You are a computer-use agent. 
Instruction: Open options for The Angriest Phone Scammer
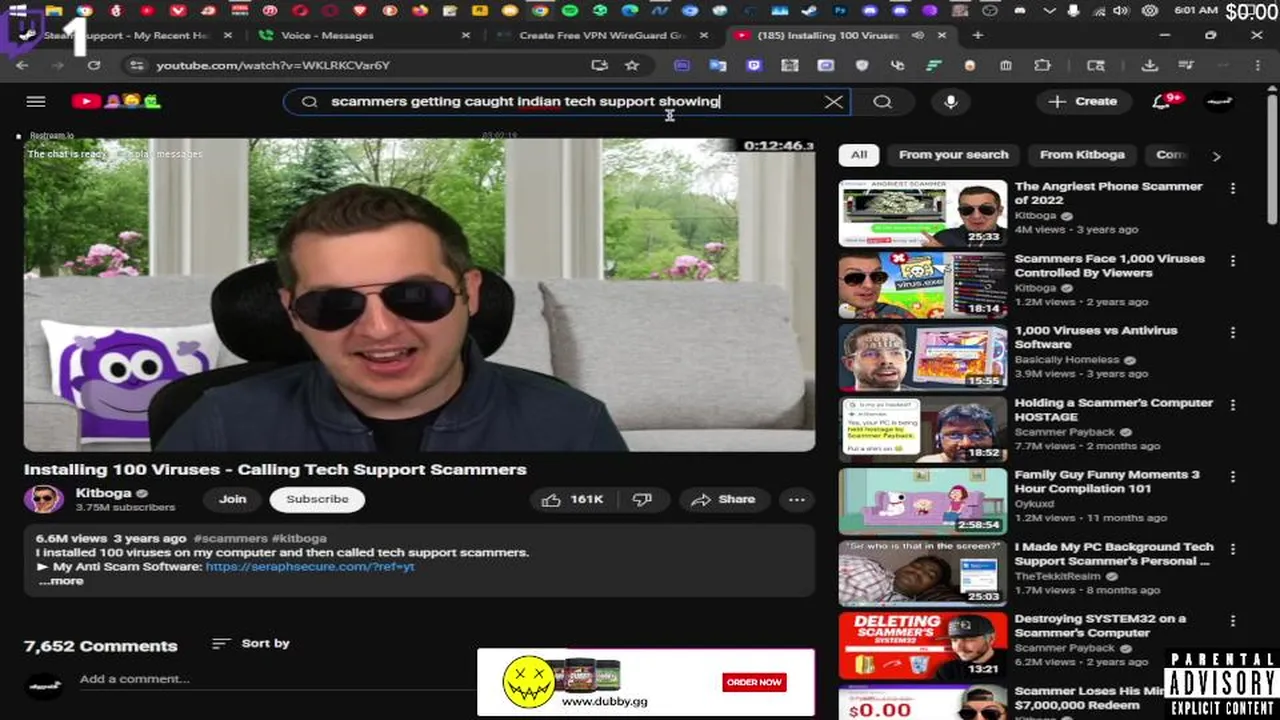pos(1232,188)
